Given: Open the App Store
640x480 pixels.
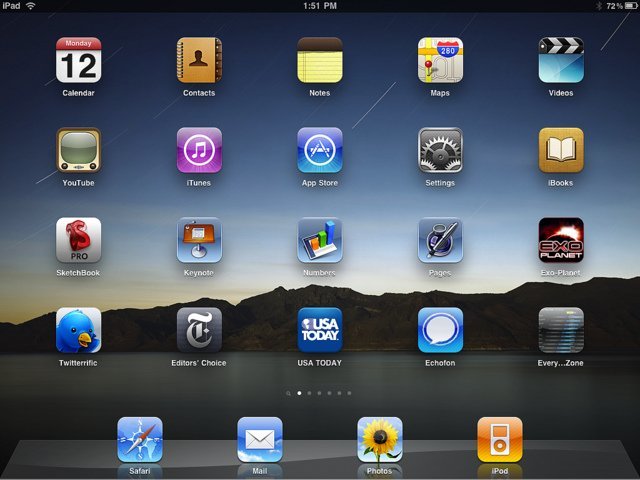Looking at the screenshot, I should (x=319, y=150).
